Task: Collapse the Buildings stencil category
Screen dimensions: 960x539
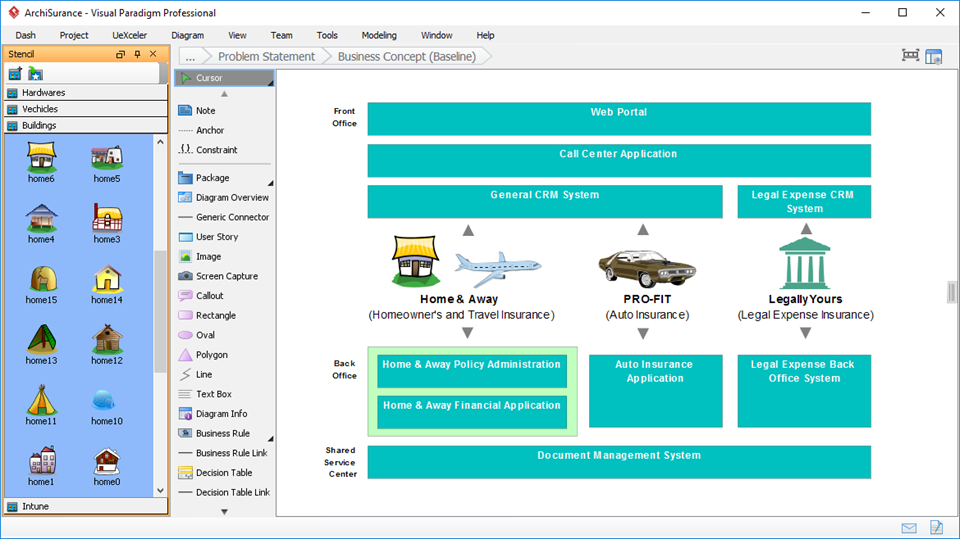Action: pos(86,125)
